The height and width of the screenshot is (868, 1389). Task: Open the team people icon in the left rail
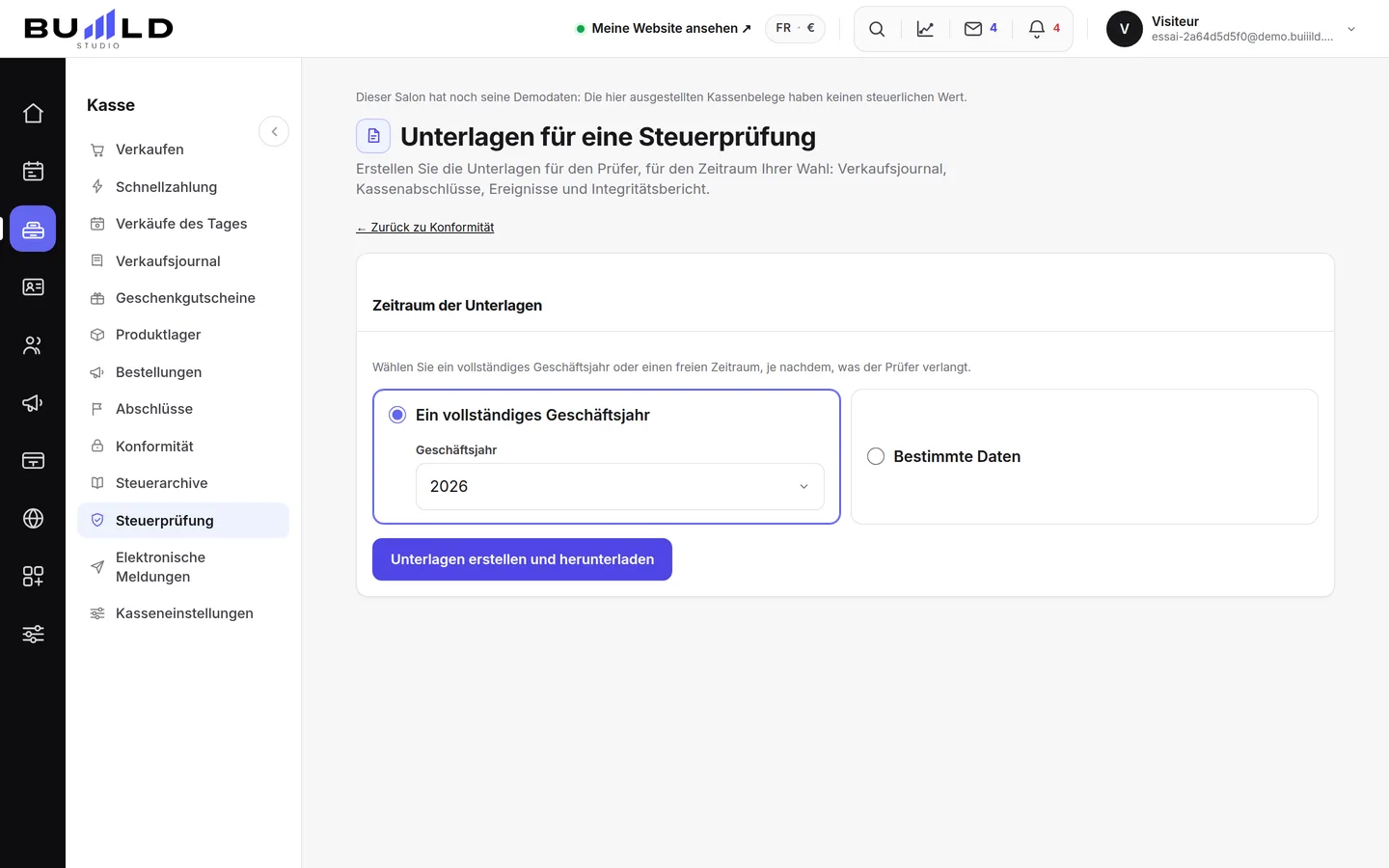point(33,344)
